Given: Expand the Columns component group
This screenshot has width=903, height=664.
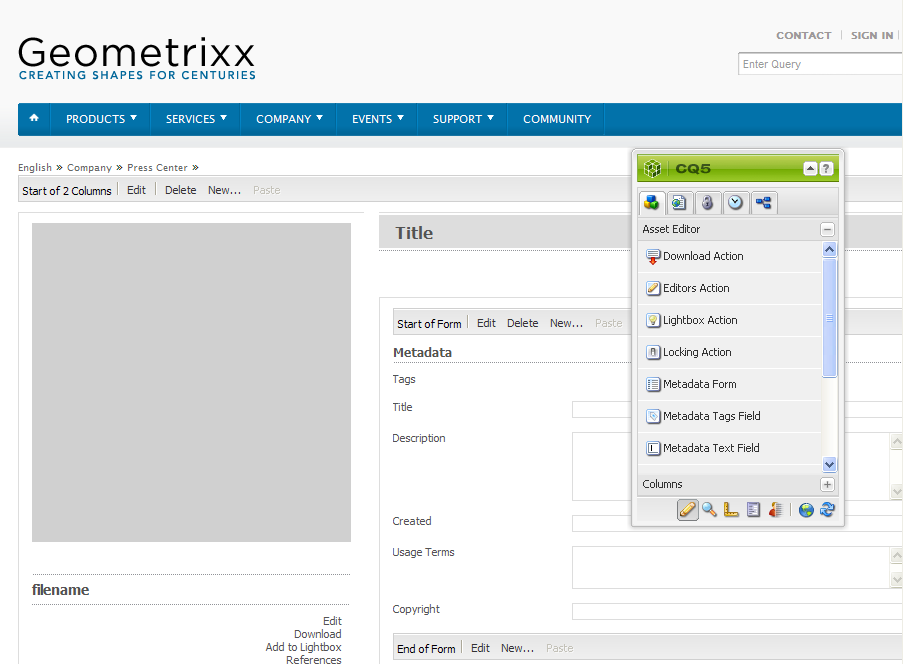Looking at the screenshot, I should point(827,485).
